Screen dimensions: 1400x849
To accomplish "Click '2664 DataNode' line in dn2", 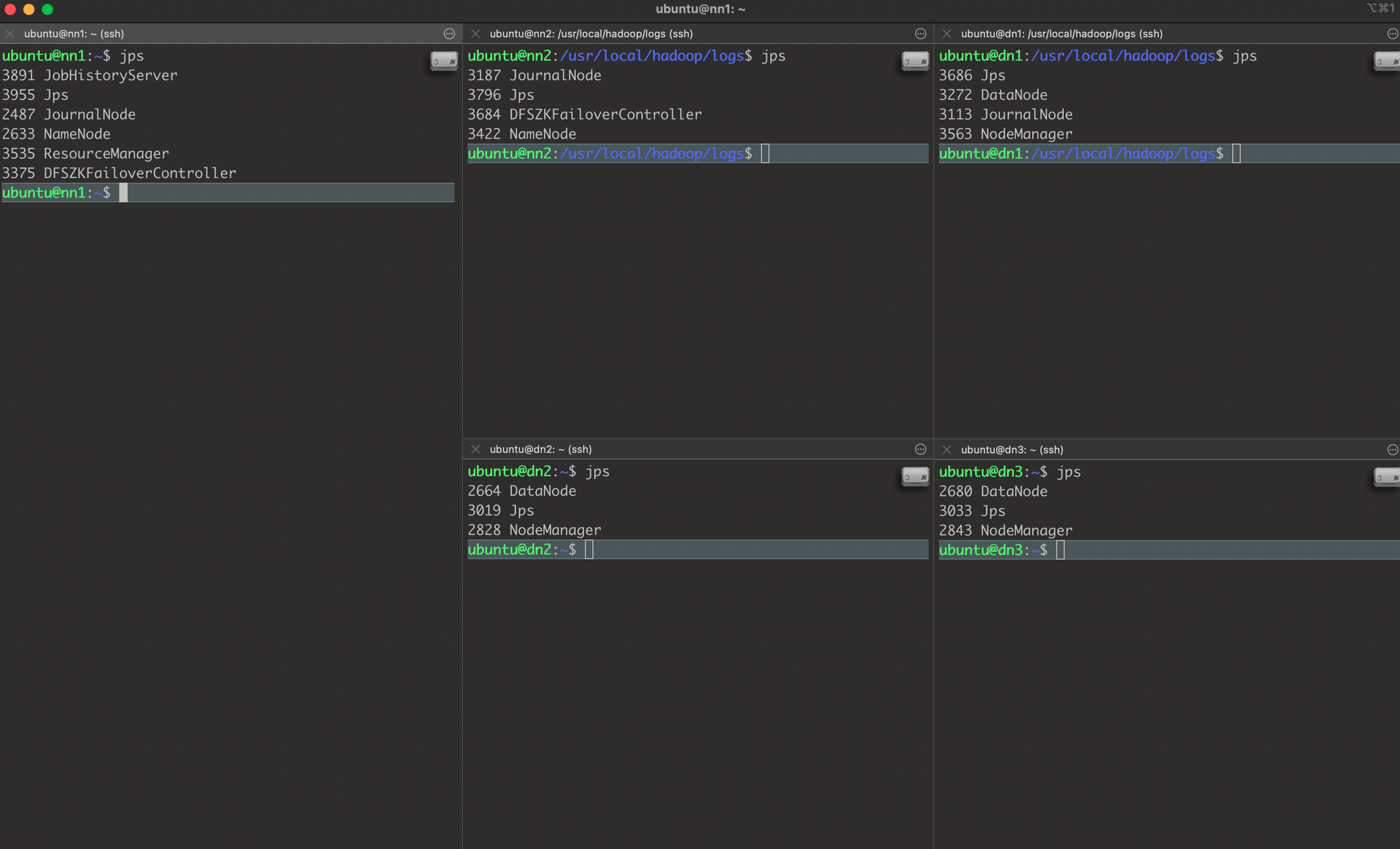I will pyautogui.click(x=522, y=491).
